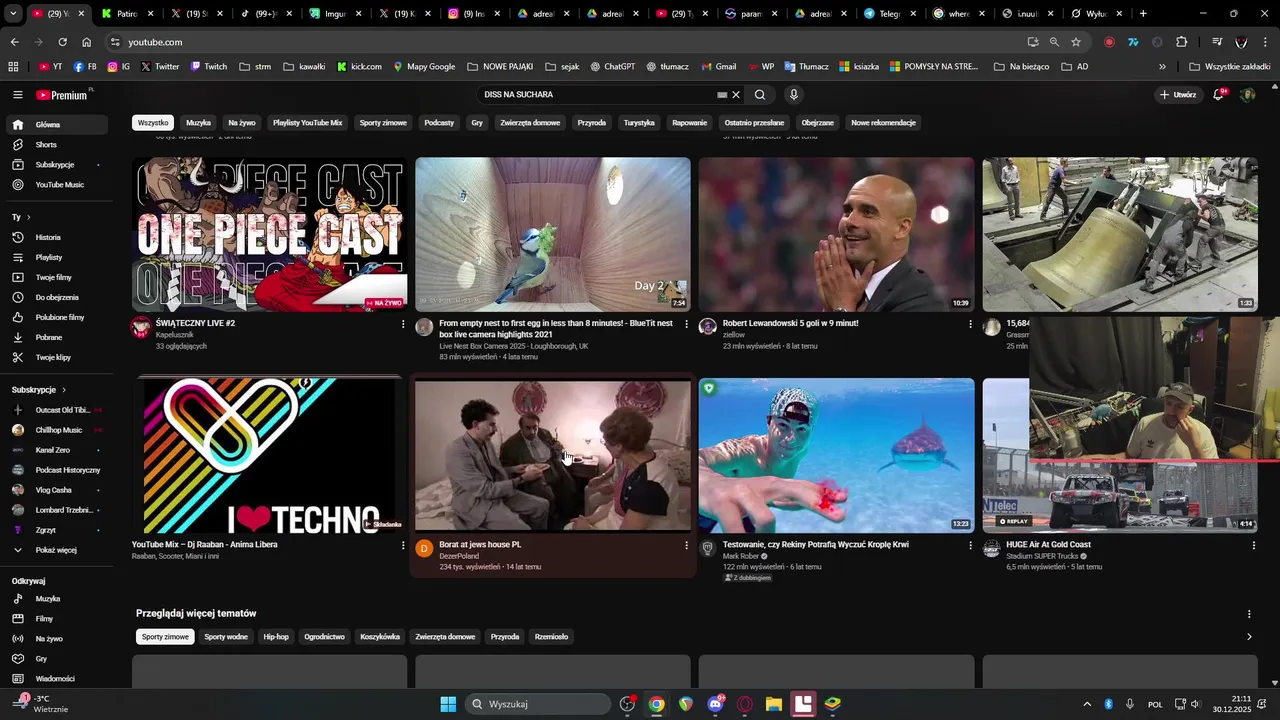Click the search magnifier button

pos(760,95)
